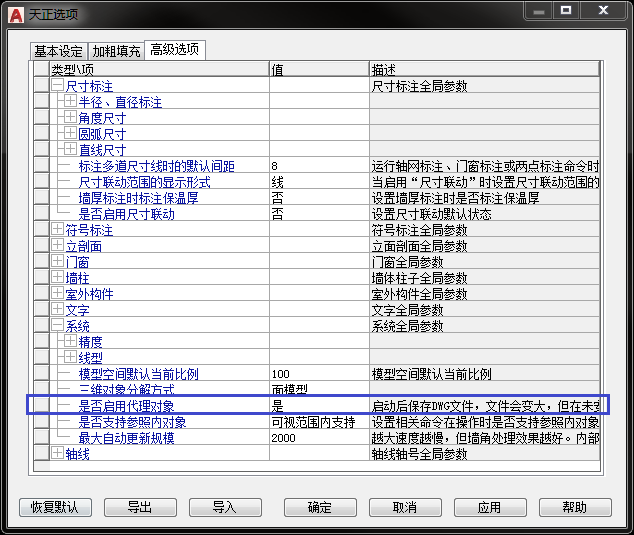The height and width of the screenshot is (535, 634).
Task: Expand the 门窗 category
Action: (57, 262)
